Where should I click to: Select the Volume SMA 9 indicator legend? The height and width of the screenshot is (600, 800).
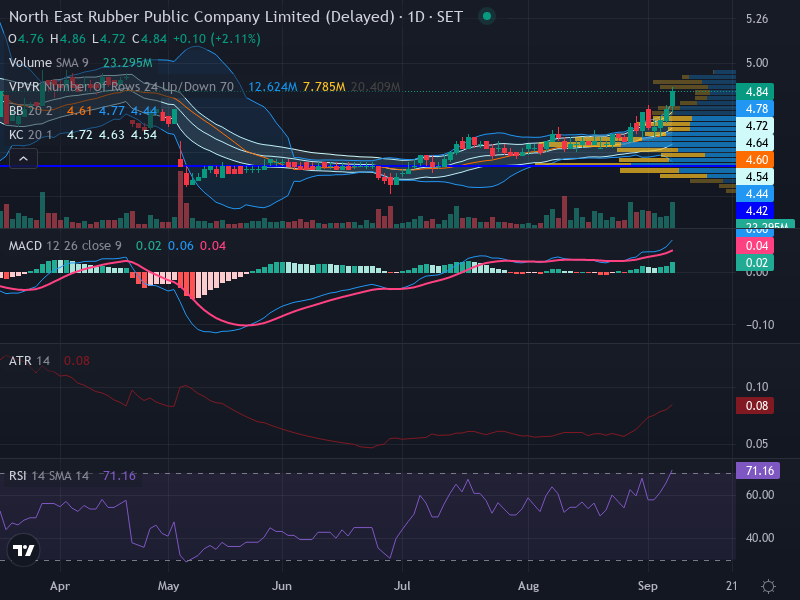click(48, 63)
